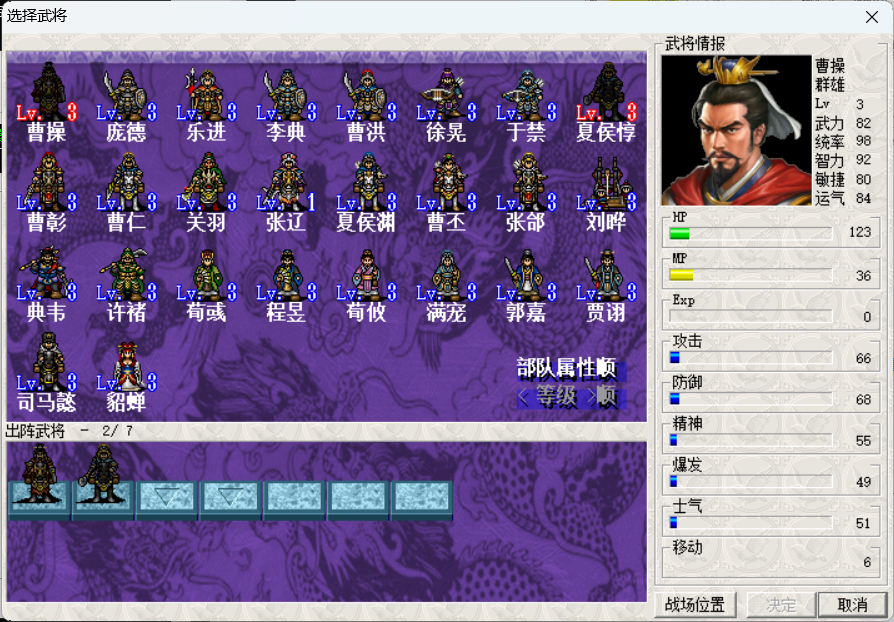Select general 曹操 in the roster
Image resolution: width=894 pixels, height=622 pixels.
47,103
